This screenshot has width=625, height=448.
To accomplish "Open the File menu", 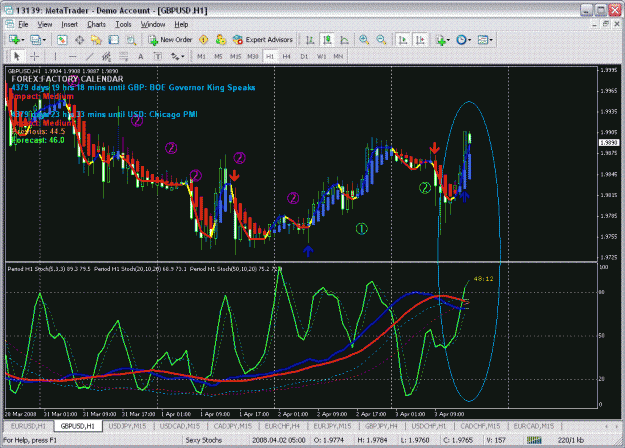I will (23, 24).
